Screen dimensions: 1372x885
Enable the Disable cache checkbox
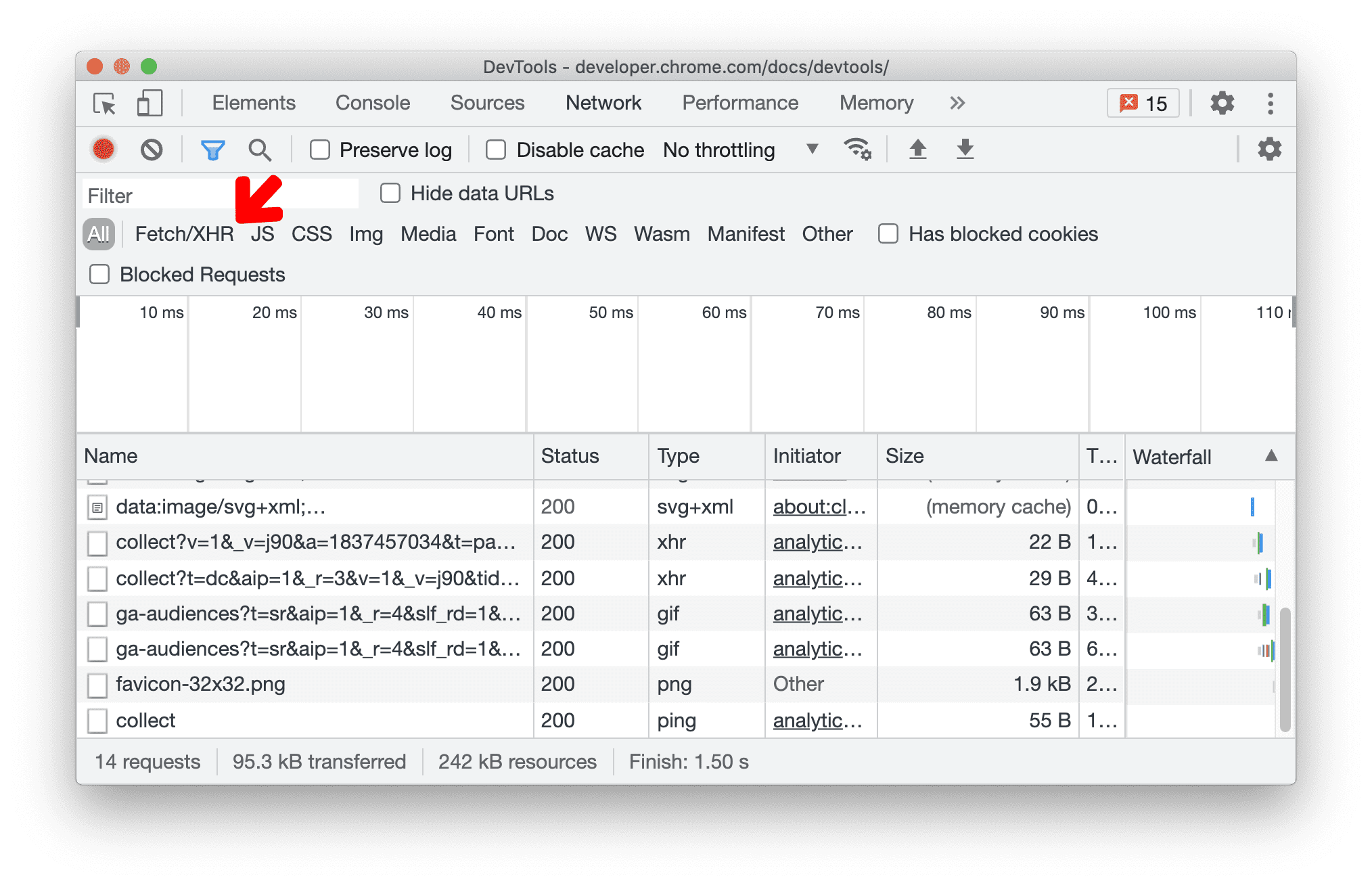point(494,149)
